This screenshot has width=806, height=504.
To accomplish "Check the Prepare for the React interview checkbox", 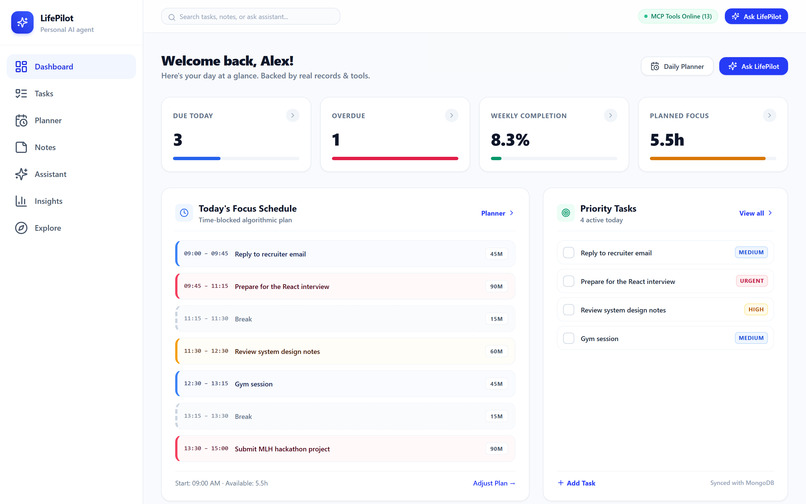I will [569, 281].
